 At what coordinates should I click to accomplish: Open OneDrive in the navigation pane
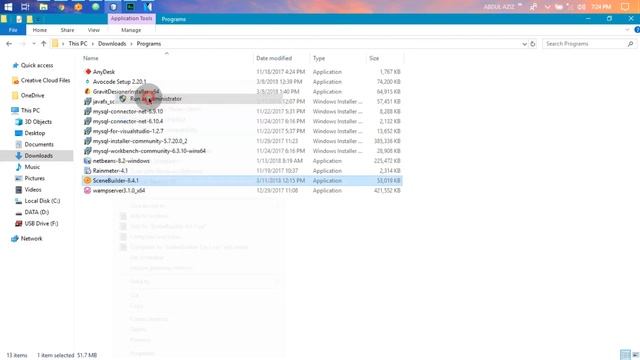32,96
